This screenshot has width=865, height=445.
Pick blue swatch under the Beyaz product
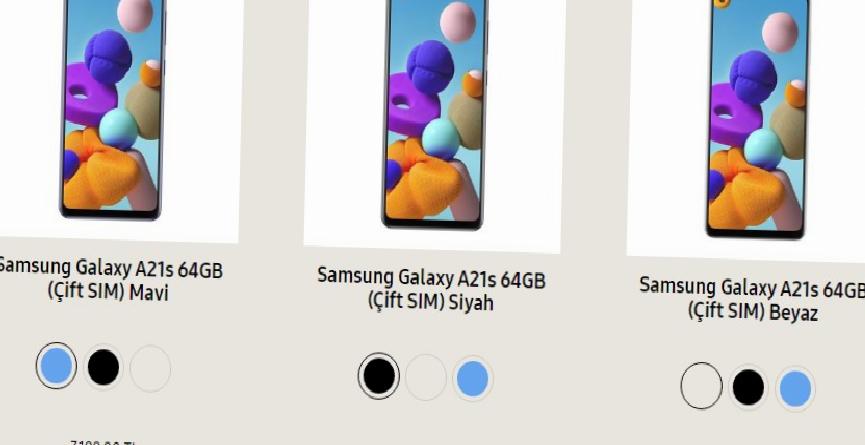(795, 389)
